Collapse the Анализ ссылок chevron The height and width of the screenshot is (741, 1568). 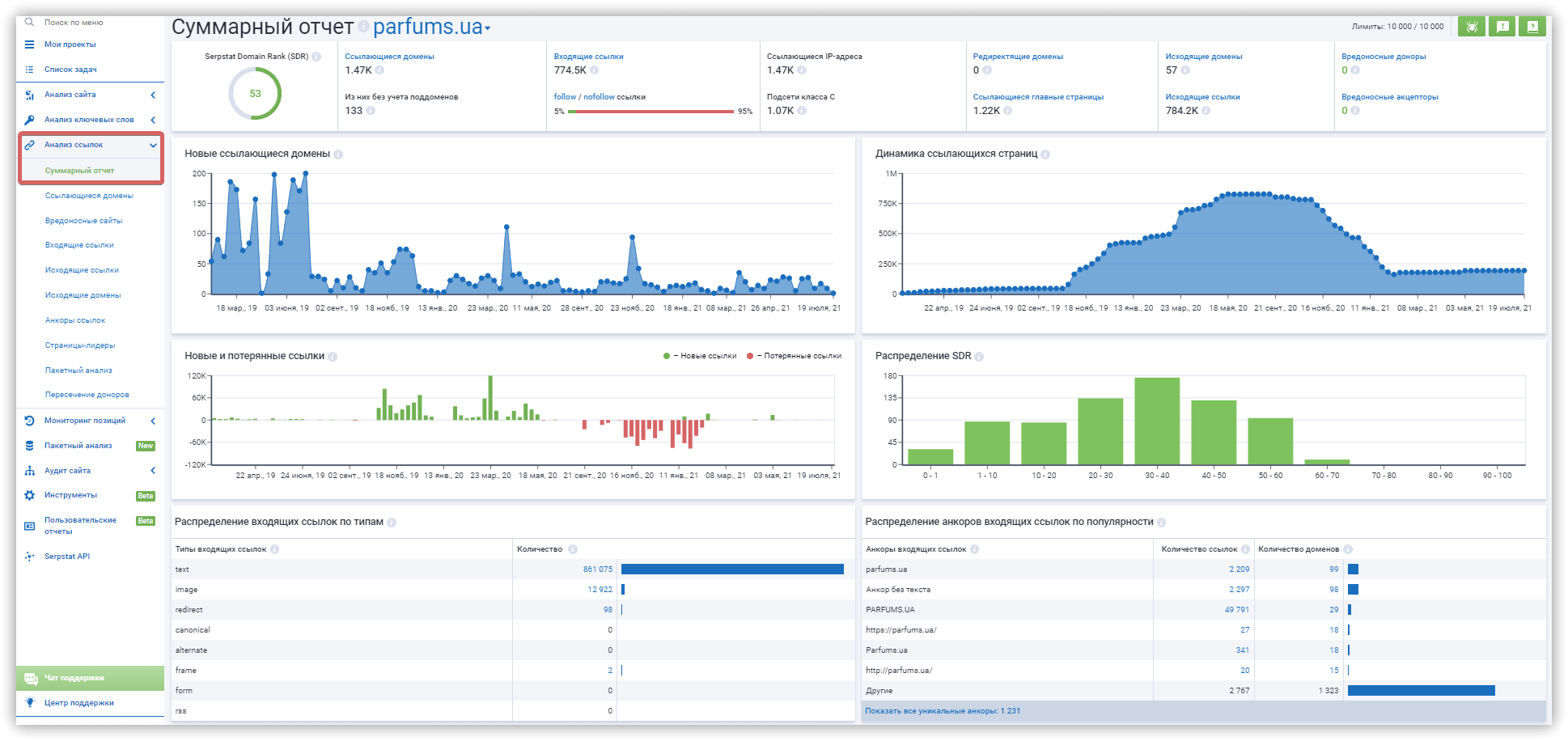(x=153, y=146)
